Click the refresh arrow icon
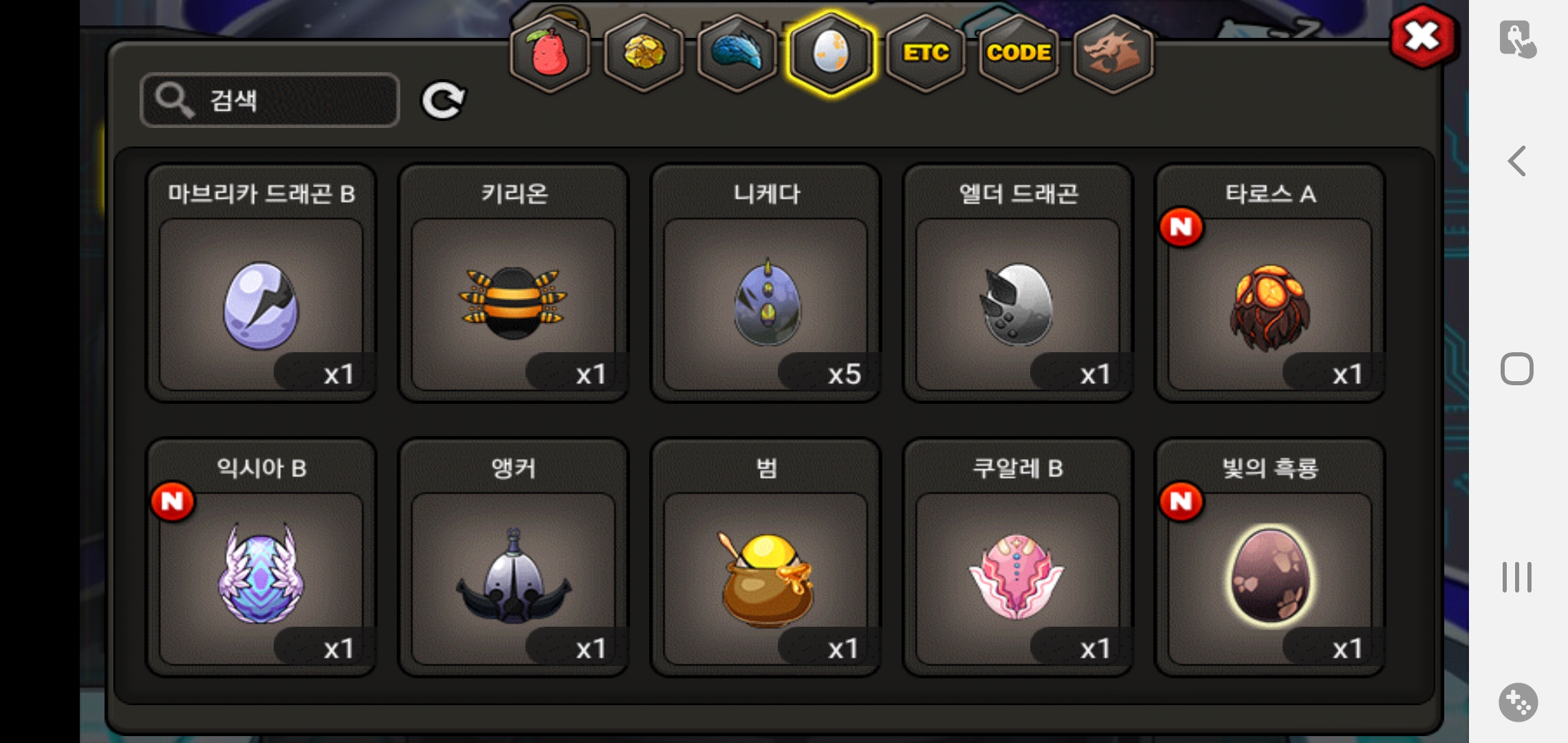This screenshot has width=1568, height=743. [x=443, y=101]
